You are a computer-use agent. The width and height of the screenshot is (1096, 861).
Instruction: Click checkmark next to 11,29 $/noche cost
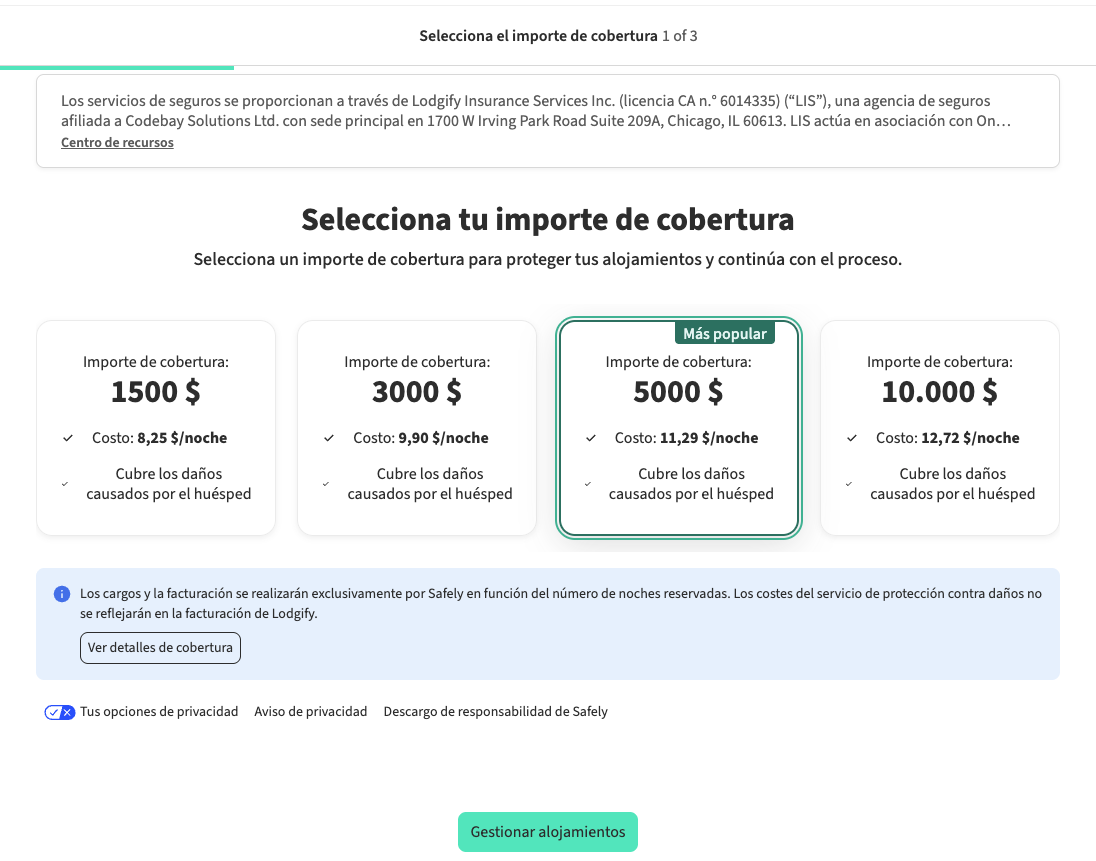(x=591, y=438)
